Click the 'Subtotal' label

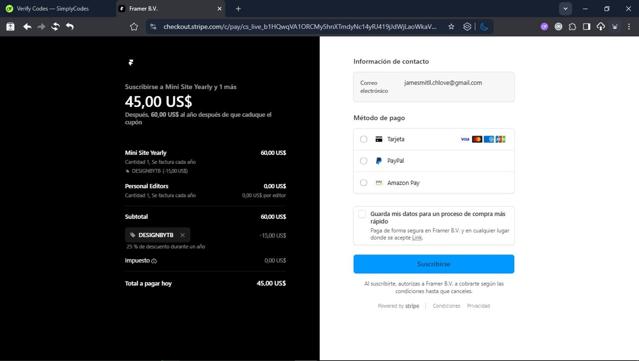136,217
